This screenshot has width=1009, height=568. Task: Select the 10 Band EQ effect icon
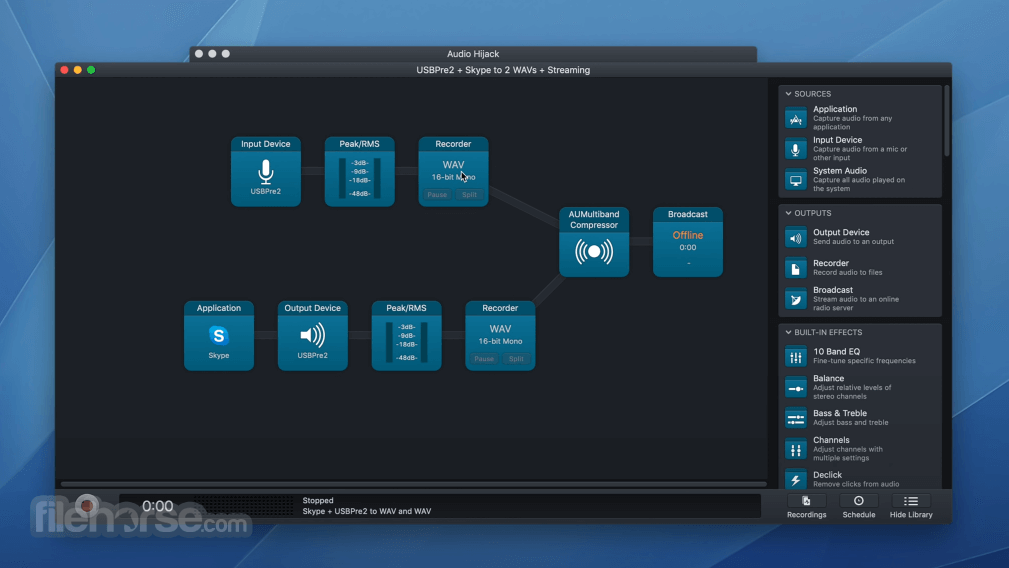pyautogui.click(x=795, y=356)
